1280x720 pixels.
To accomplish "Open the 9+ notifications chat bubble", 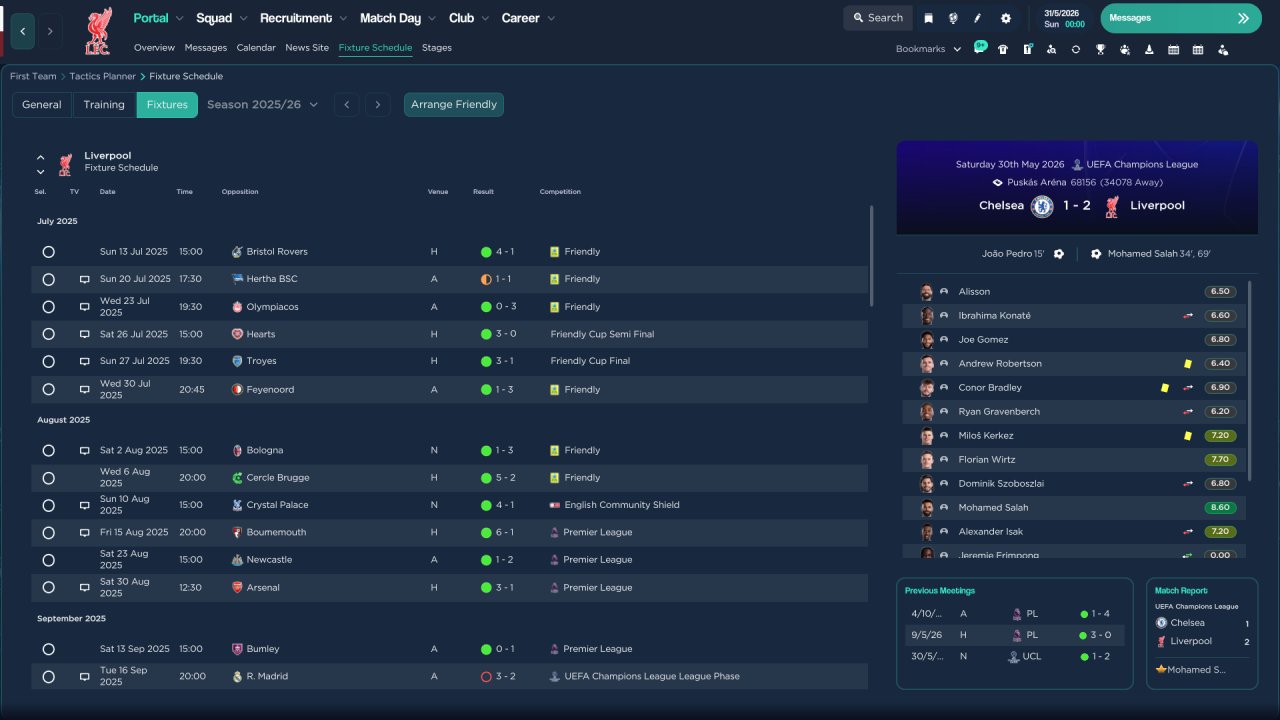I will (x=980, y=47).
